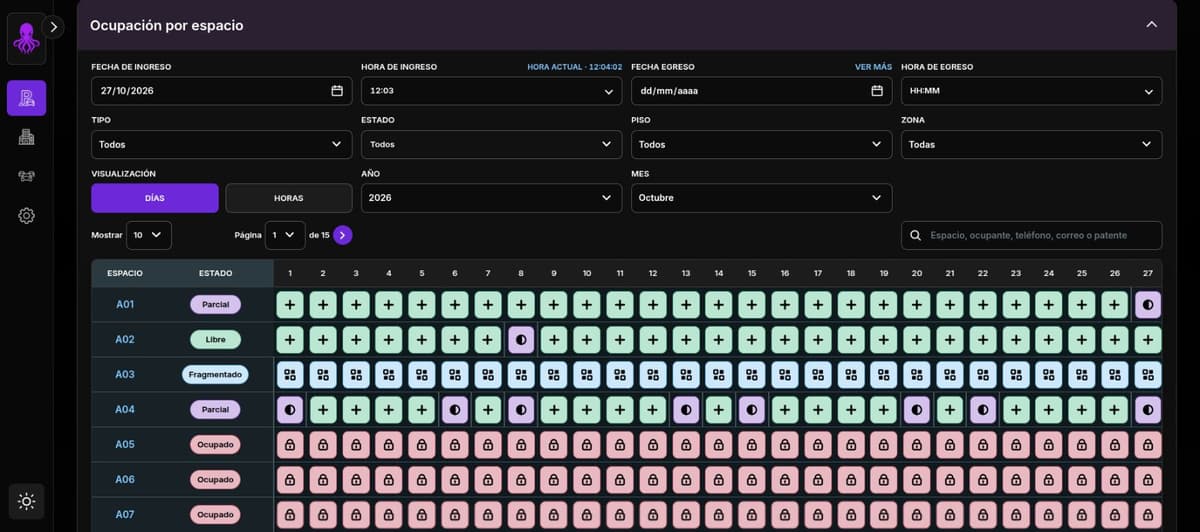Image resolution: width=1200 pixels, height=532 pixels.
Task: Open partial cell A04 day 13
Action: (686, 409)
